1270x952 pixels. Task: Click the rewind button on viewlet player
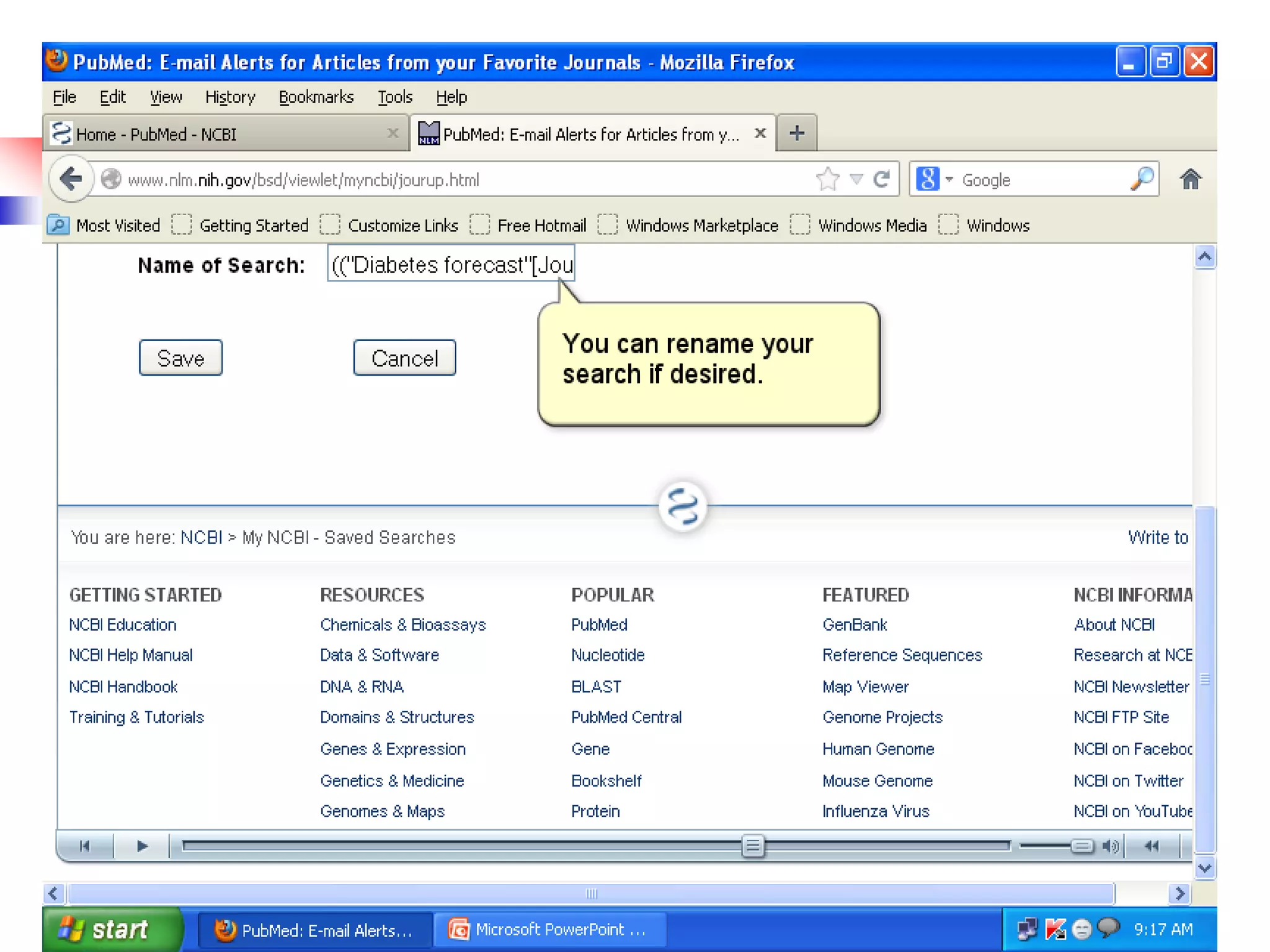tap(1152, 846)
